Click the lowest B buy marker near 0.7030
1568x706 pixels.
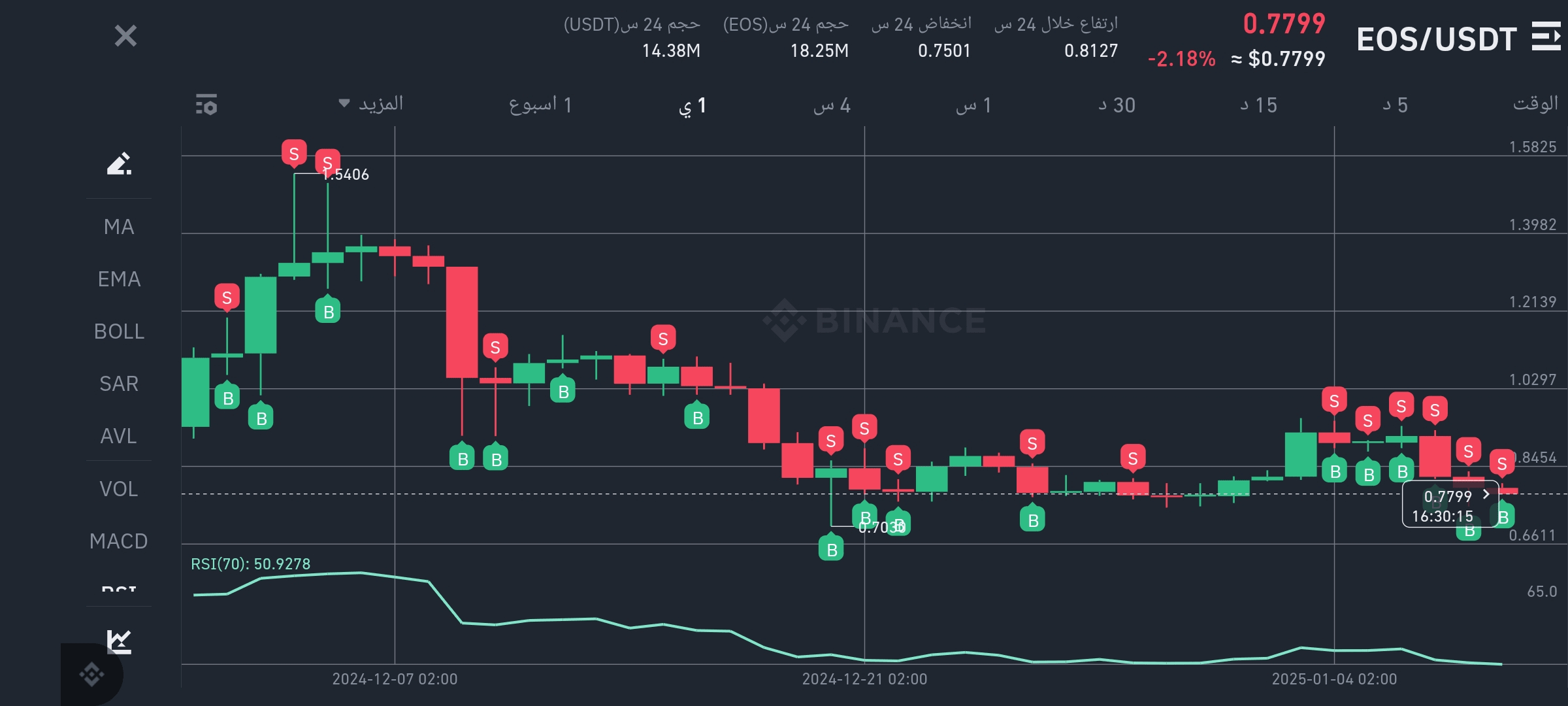coord(831,550)
